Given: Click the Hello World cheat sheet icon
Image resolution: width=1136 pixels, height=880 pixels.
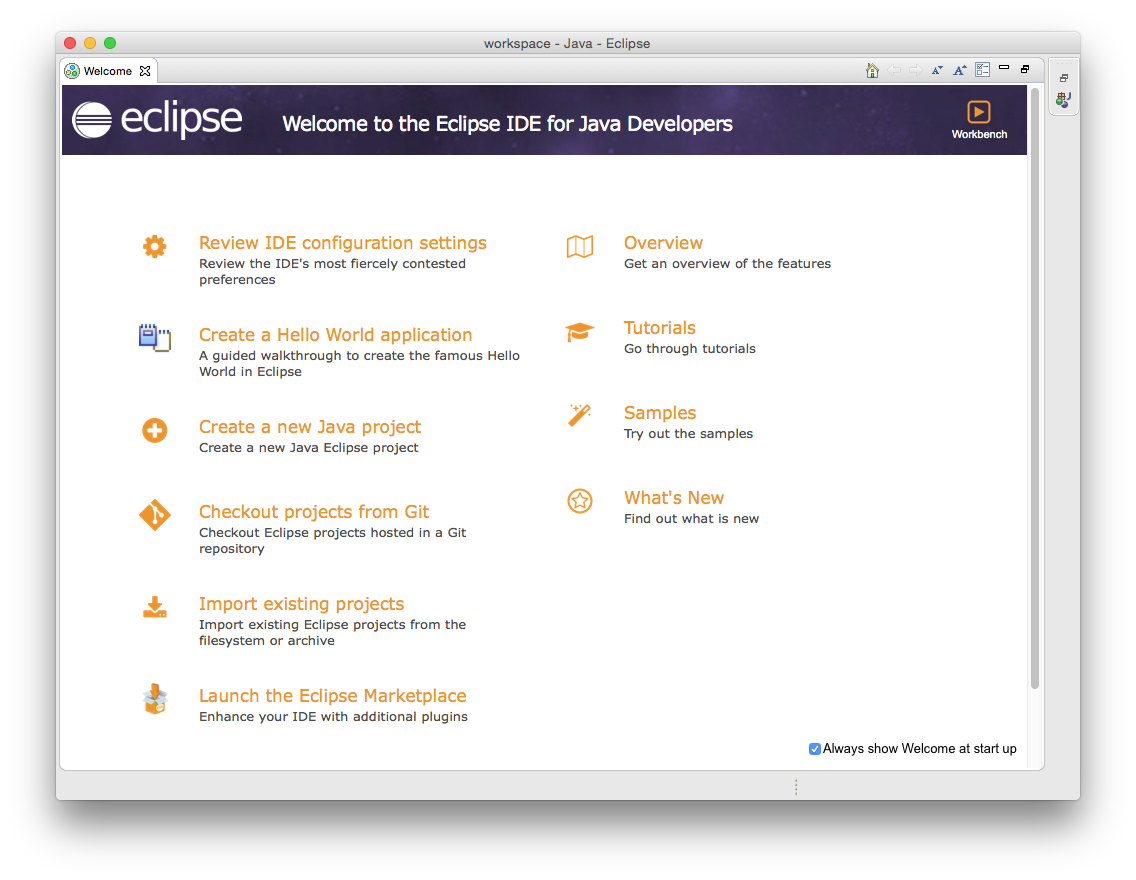Looking at the screenshot, I should [x=154, y=338].
